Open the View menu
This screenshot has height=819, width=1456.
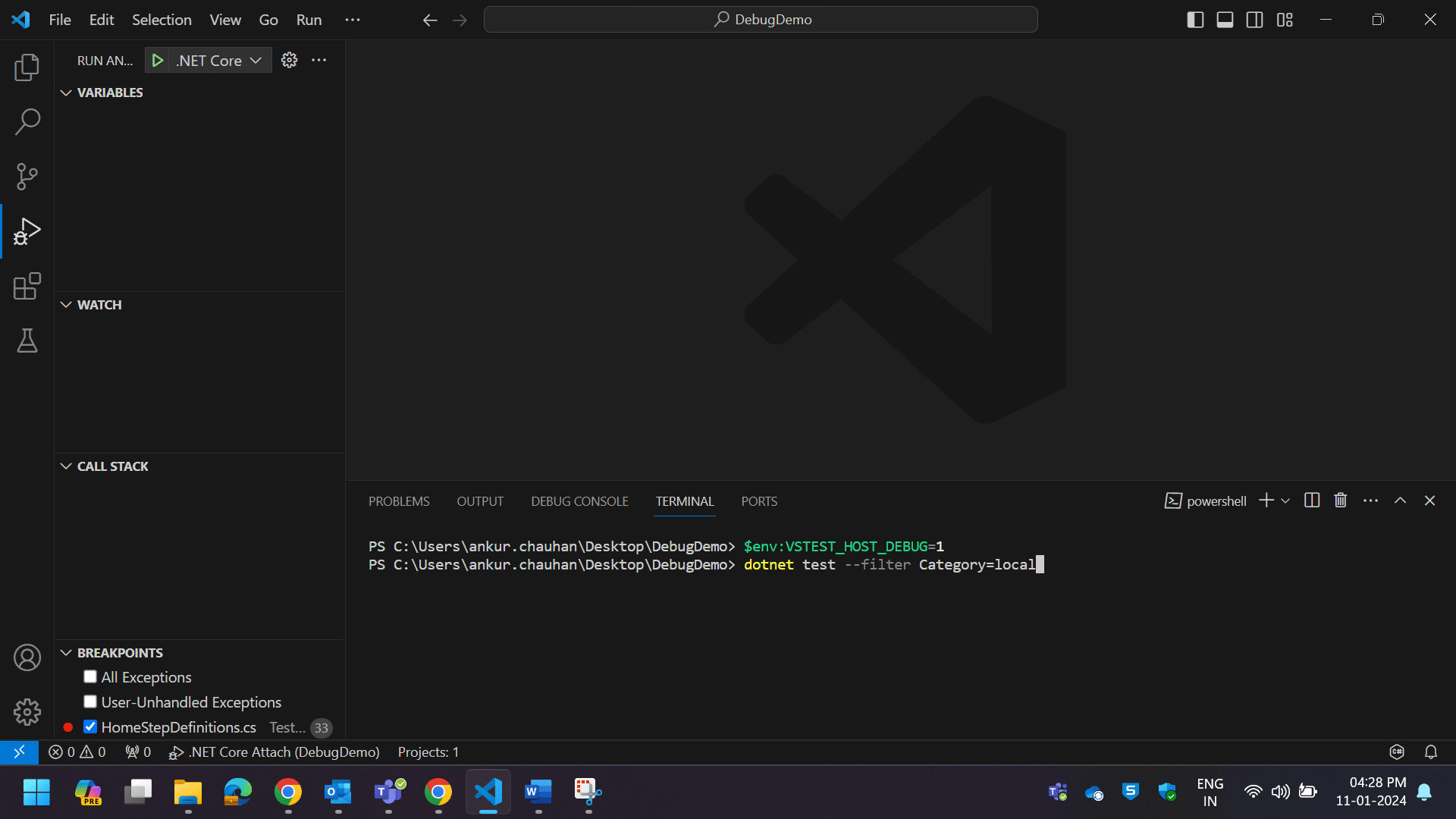pos(225,20)
